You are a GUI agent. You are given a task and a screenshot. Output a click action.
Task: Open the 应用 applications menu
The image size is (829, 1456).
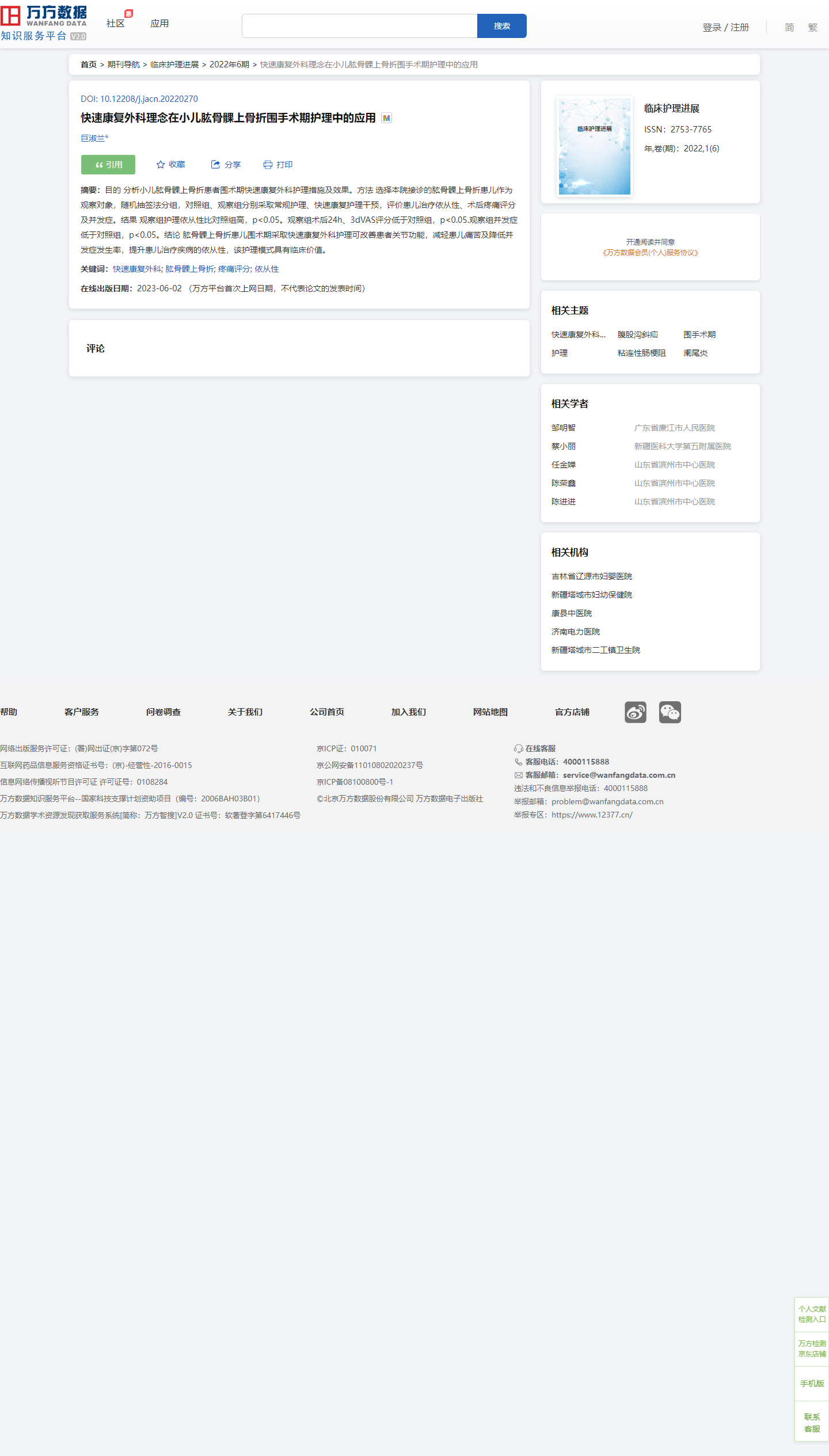point(159,24)
